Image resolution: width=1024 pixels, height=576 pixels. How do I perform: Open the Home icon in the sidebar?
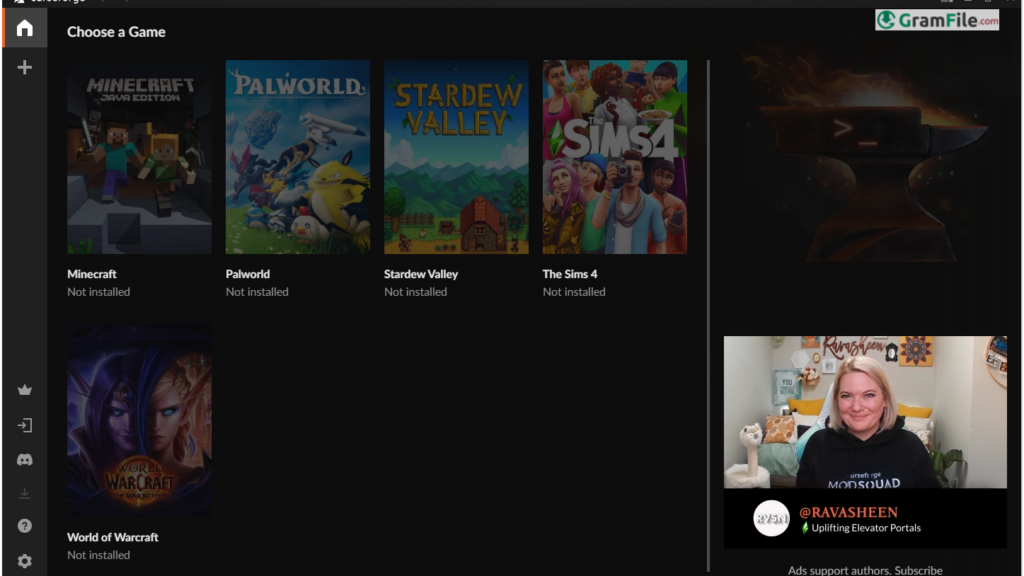click(x=25, y=28)
